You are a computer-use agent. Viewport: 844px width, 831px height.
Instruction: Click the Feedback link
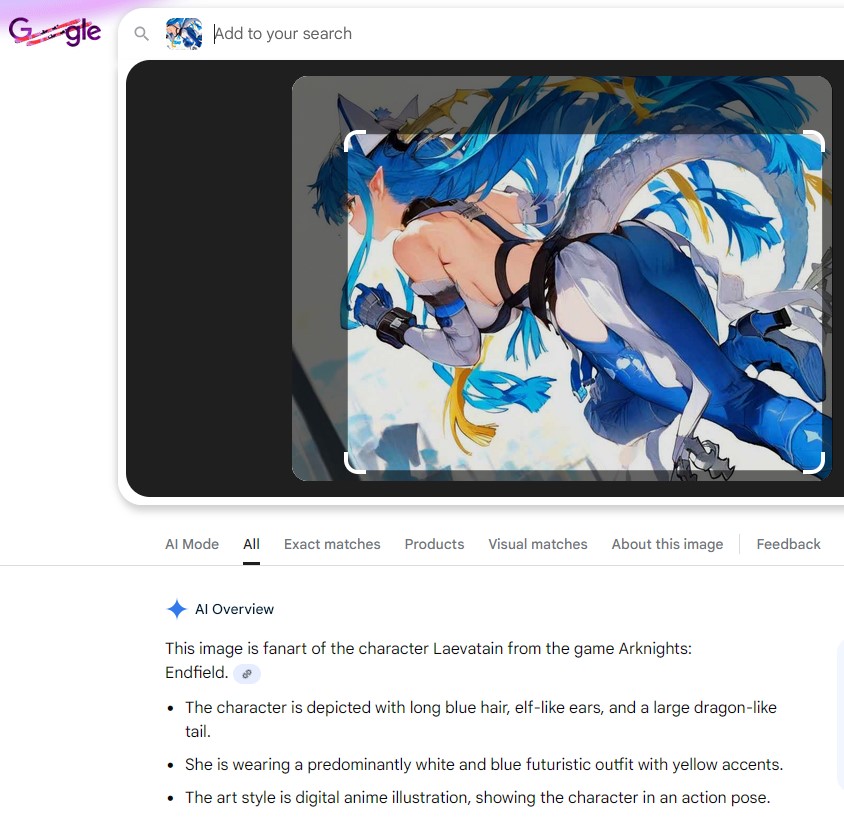[789, 544]
